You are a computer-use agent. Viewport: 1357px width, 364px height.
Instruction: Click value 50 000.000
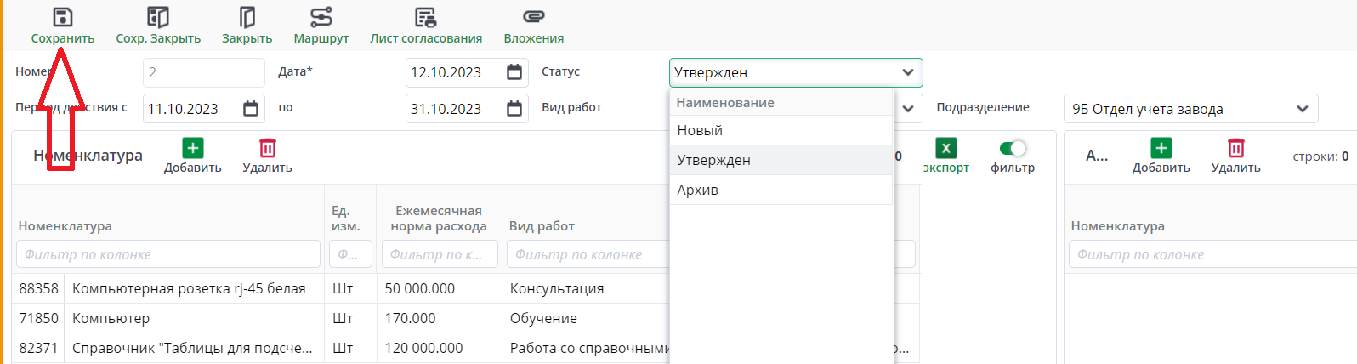(x=419, y=288)
